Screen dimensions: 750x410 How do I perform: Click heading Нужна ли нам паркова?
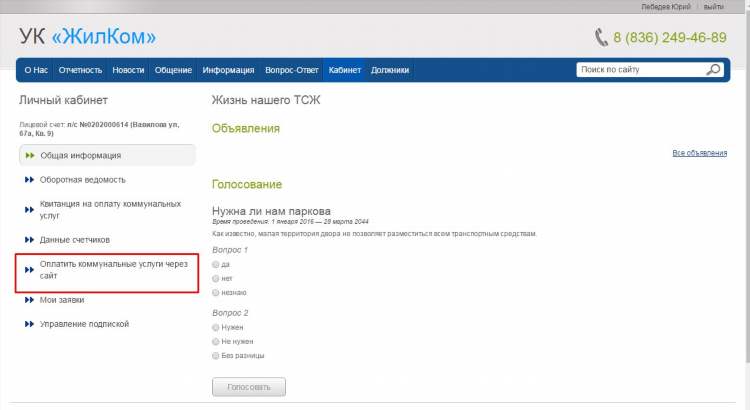click(x=271, y=211)
